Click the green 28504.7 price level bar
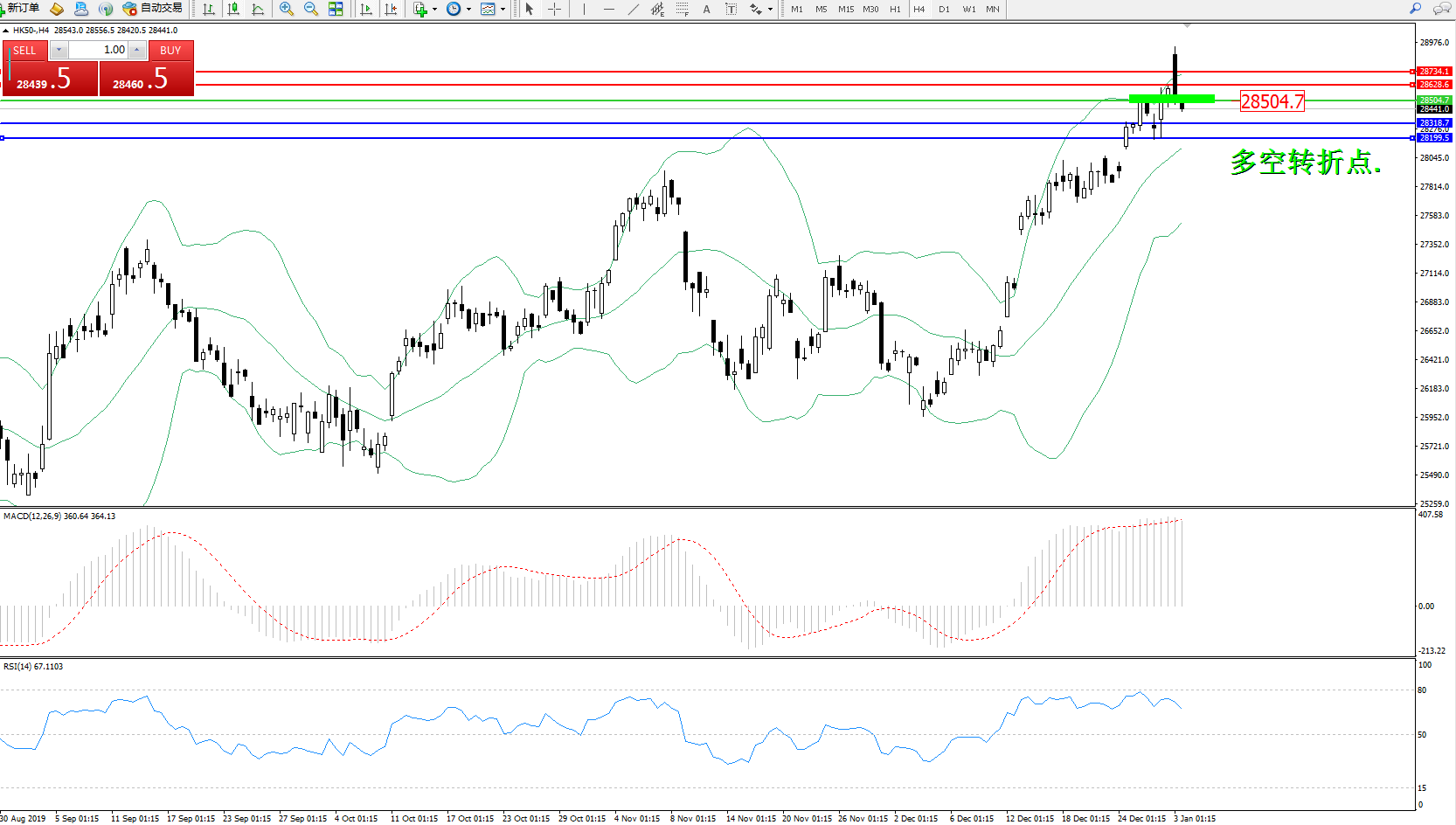The width and height of the screenshot is (1456, 825). tap(1171, 99)
